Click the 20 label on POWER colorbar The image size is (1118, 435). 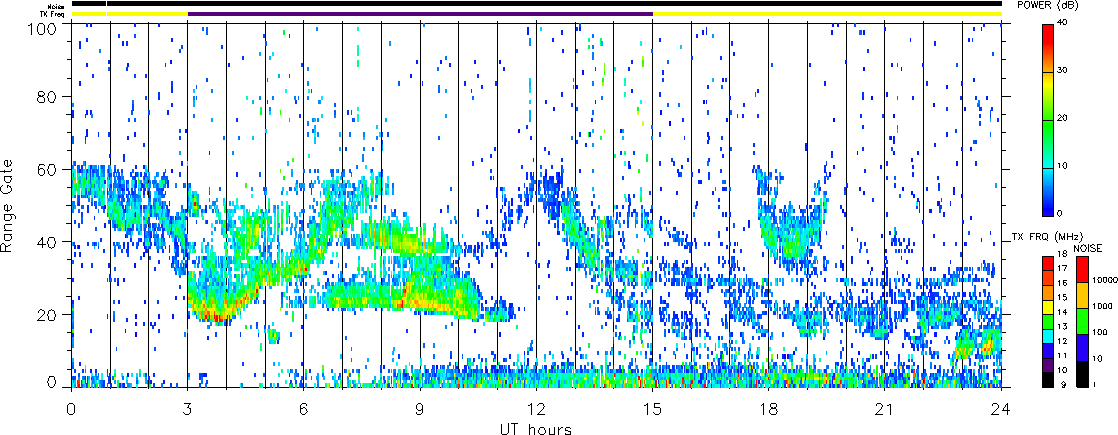click(1062, 118)
